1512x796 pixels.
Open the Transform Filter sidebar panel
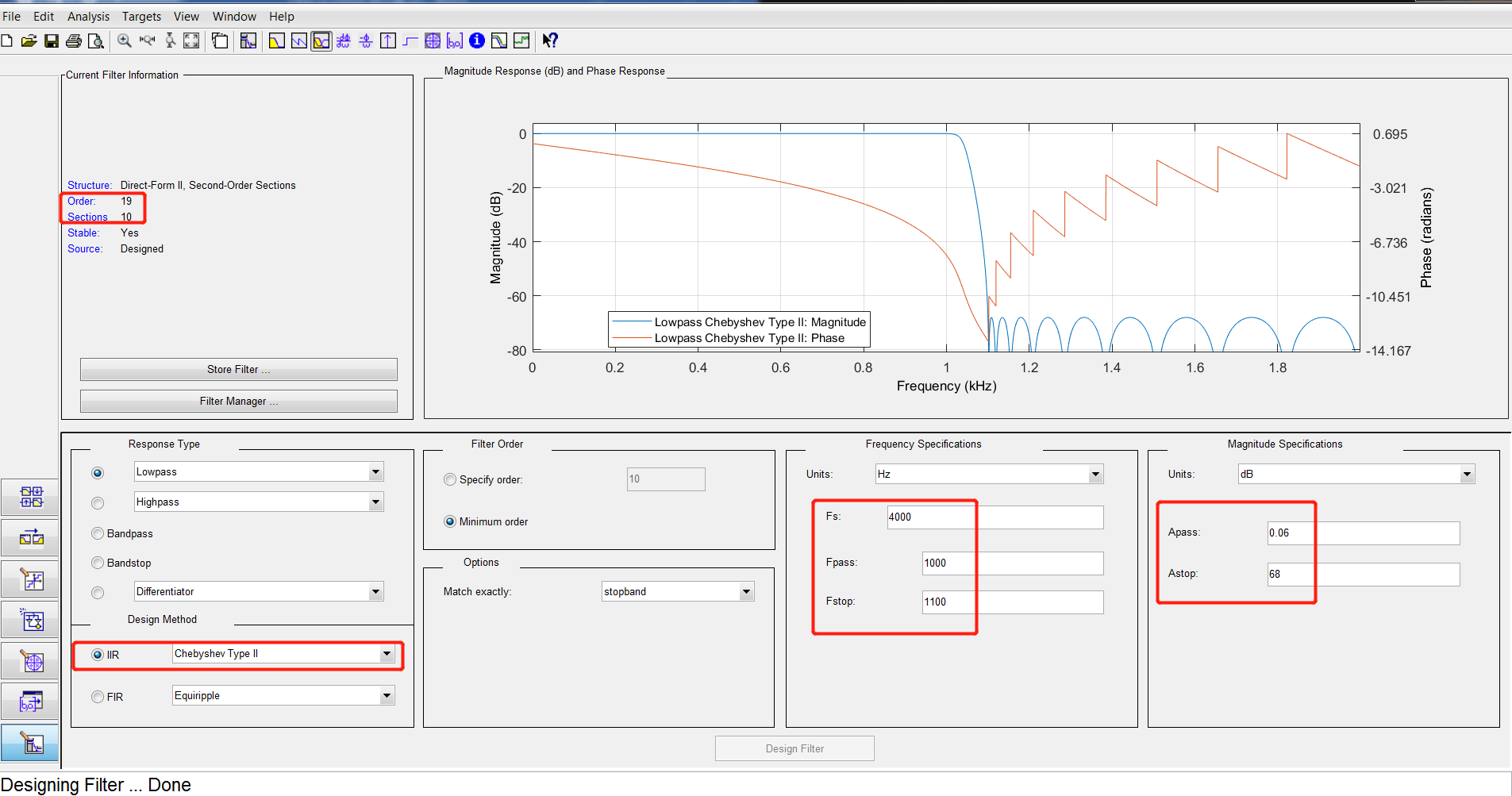click(30, 538)
